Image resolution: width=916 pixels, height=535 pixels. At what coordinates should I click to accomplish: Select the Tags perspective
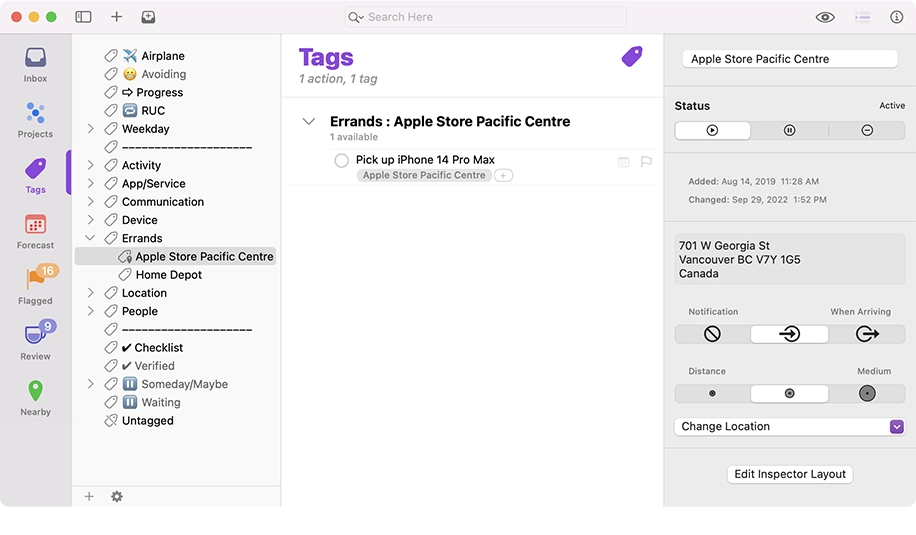tap(35, 176)
